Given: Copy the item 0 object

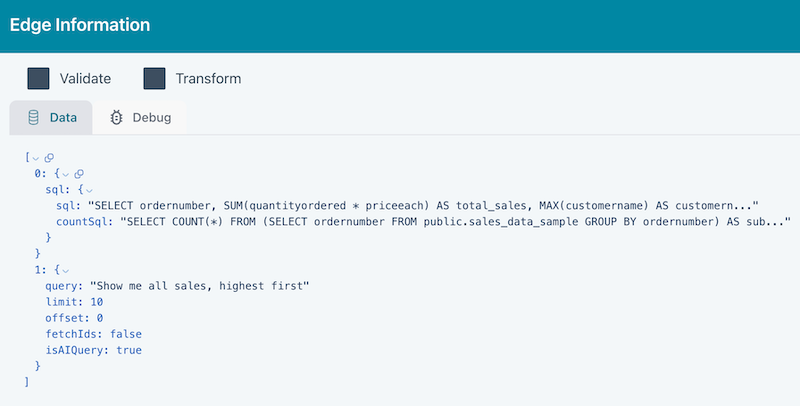Looking at the screenshot, I should point(80,174).
